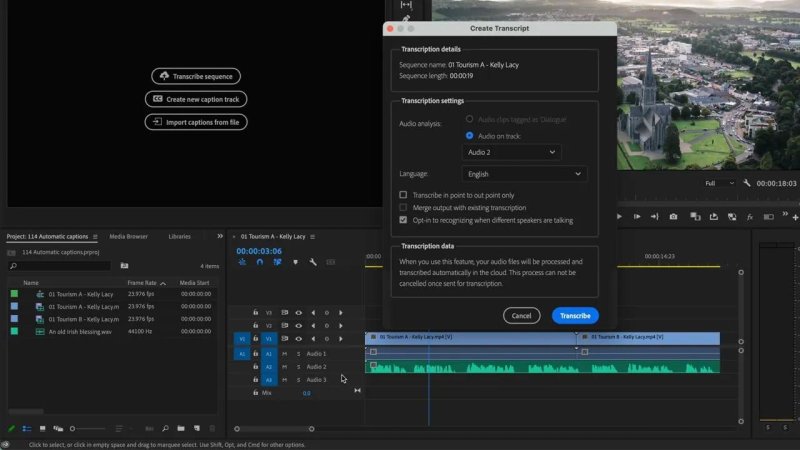Export frame with the camera icon

pos(673,217)
